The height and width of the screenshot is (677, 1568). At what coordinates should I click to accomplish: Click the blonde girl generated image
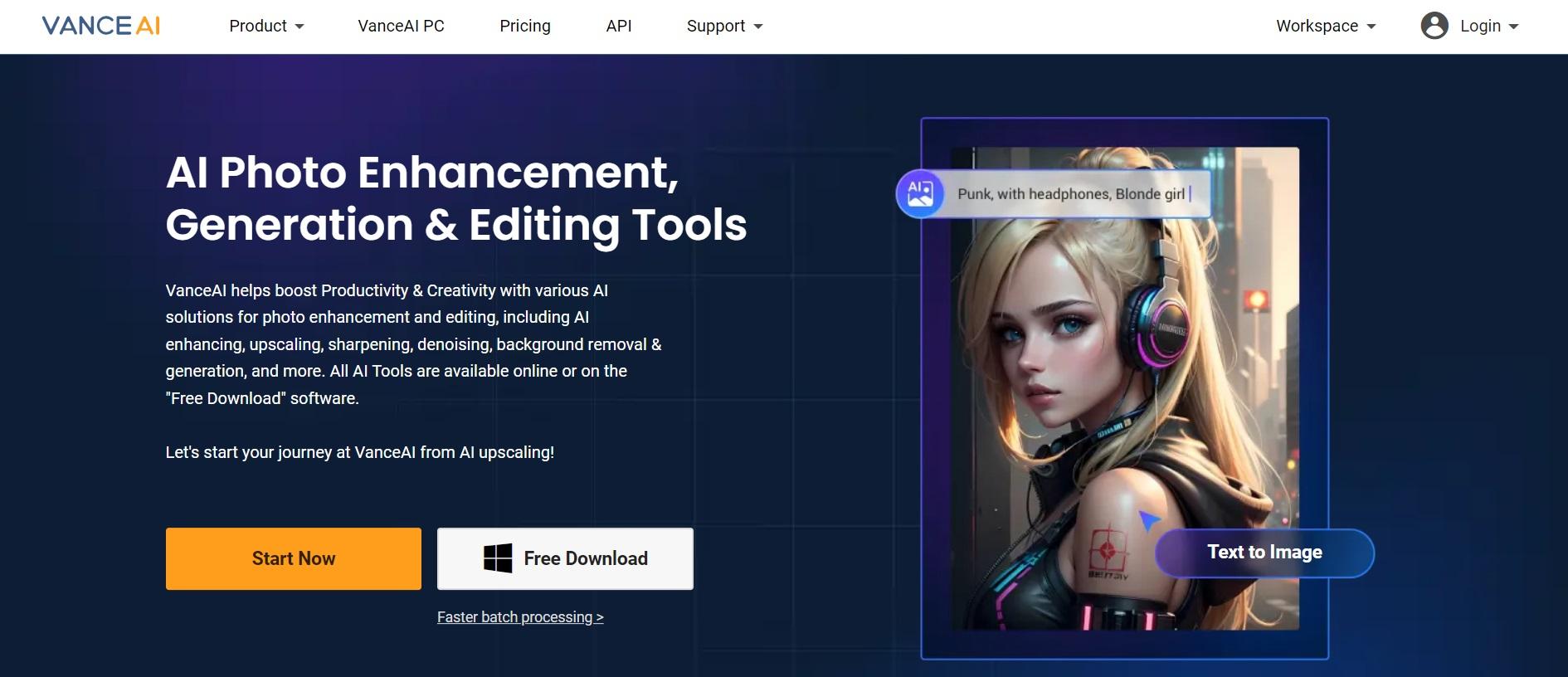coord(1124,388)
